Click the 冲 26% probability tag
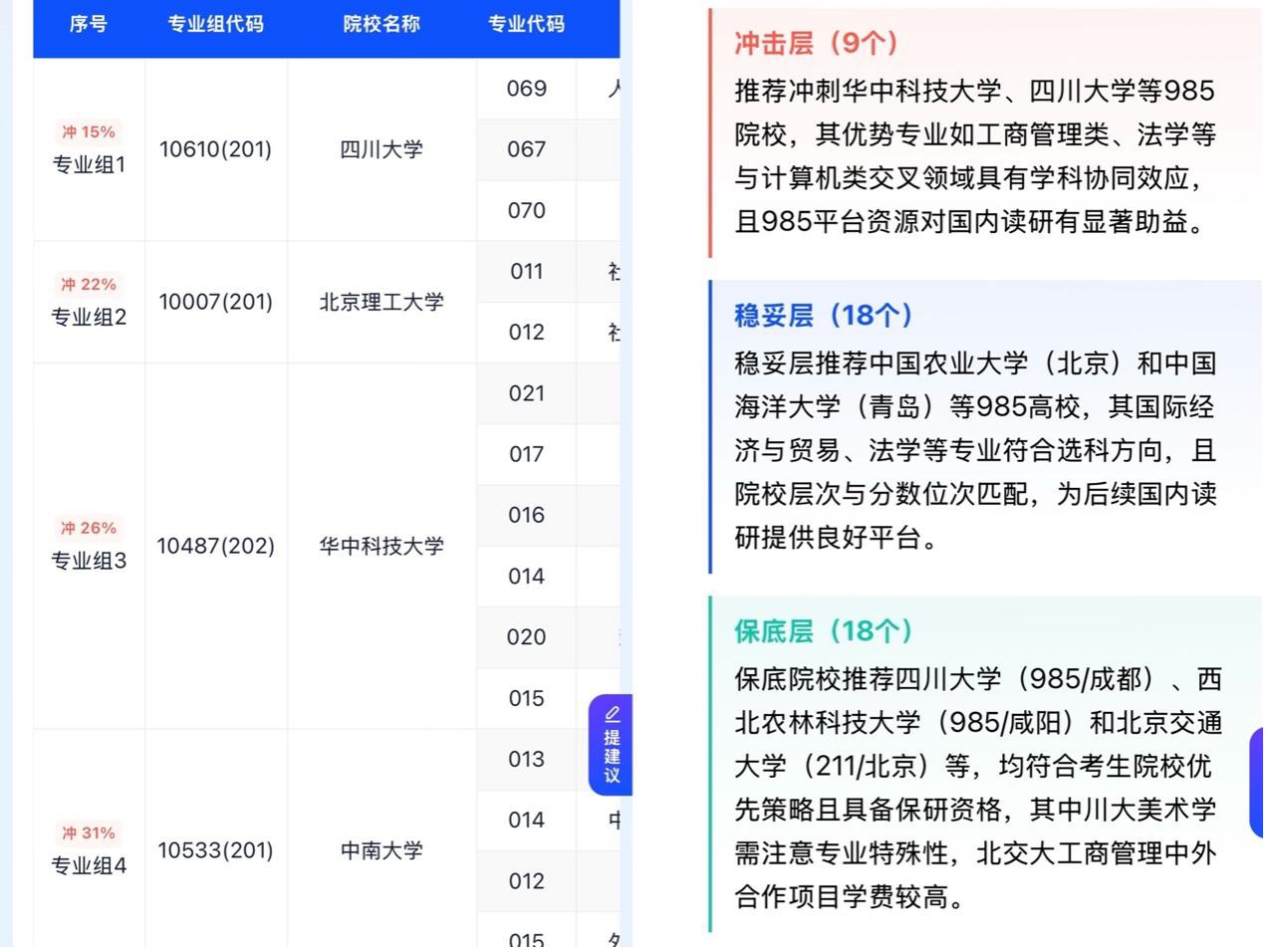Screen dimensions: 1266x952 coord(89,528)
